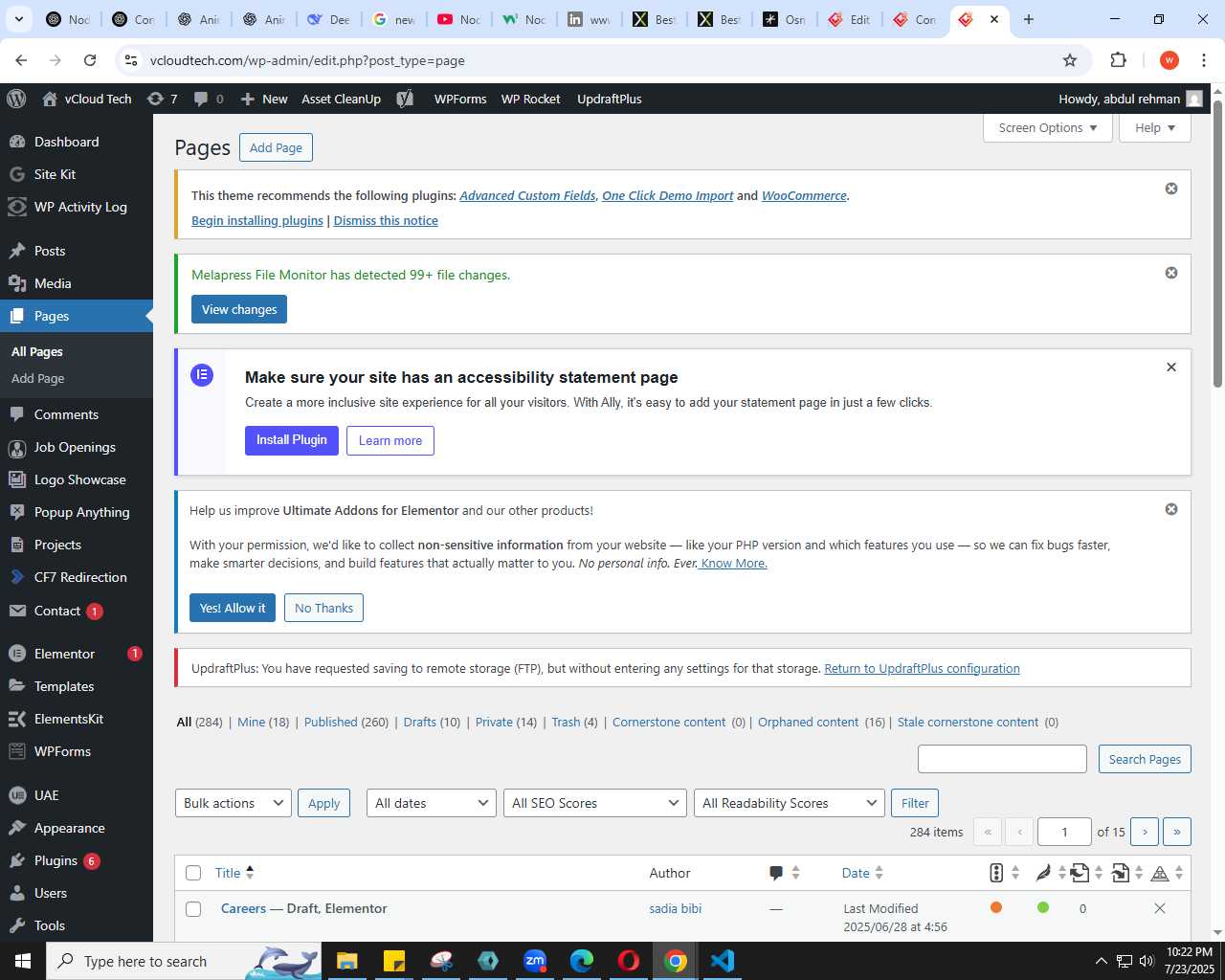Open Chrome tab search dropdown

(18, 19)
